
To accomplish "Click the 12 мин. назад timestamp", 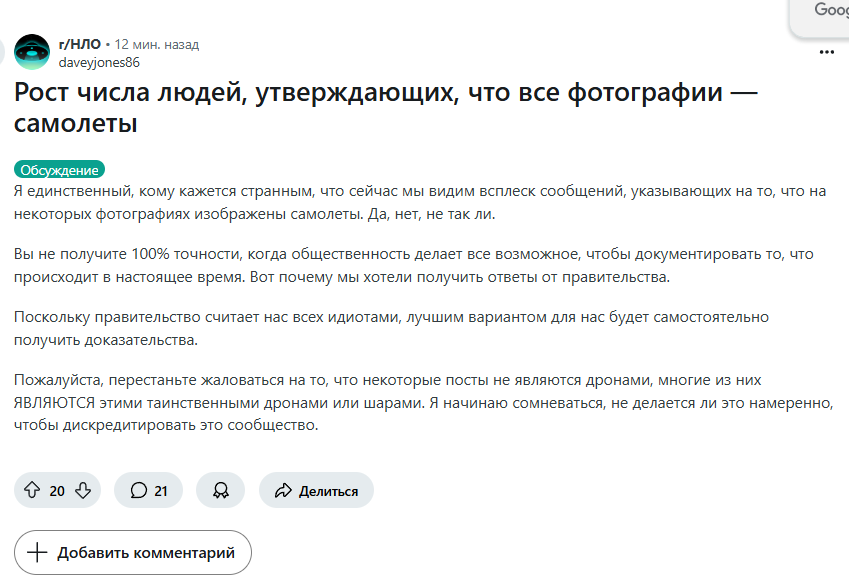I will click(156, 44).
